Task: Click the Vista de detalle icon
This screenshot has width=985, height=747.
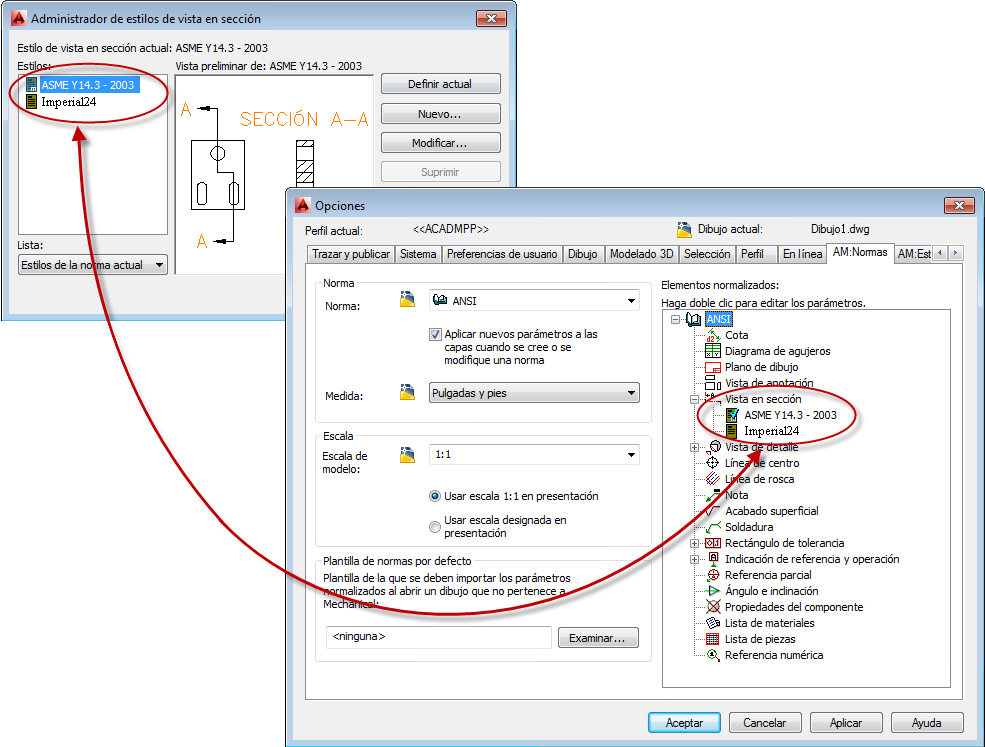Action: [714, 447]
